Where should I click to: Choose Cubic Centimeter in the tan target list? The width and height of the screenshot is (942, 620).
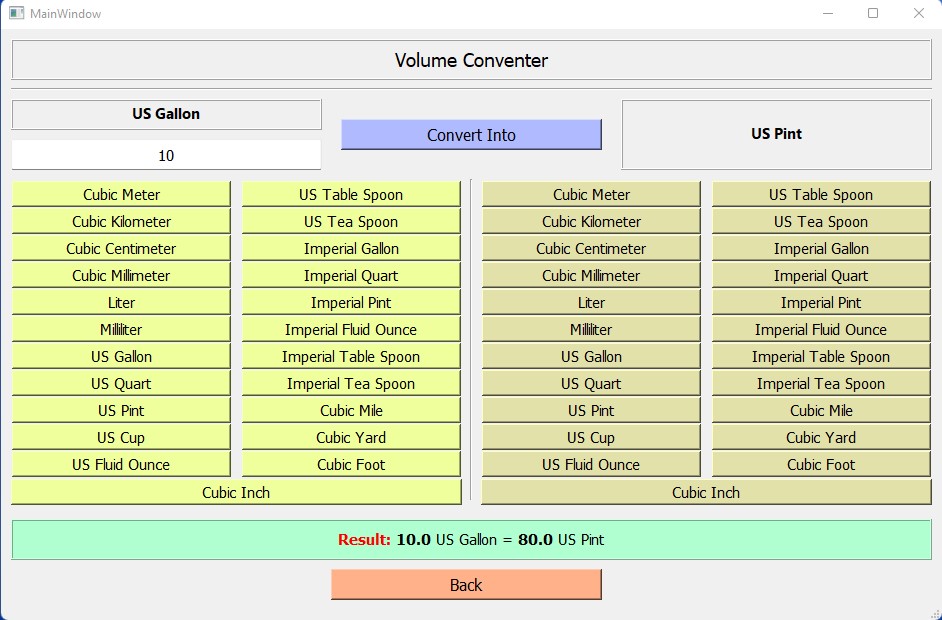591,249
